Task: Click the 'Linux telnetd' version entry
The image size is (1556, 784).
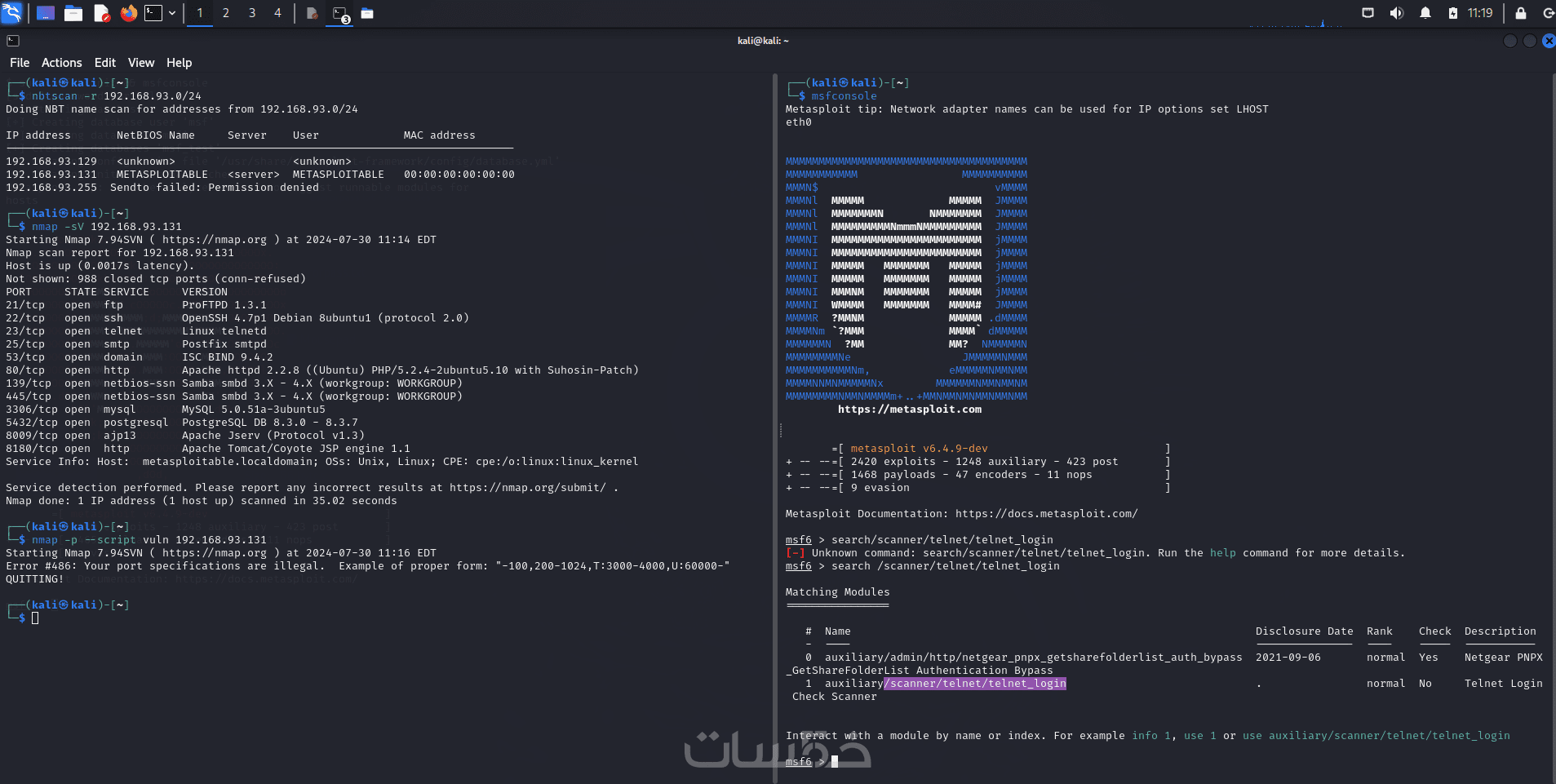Action: tap(224, 331)
